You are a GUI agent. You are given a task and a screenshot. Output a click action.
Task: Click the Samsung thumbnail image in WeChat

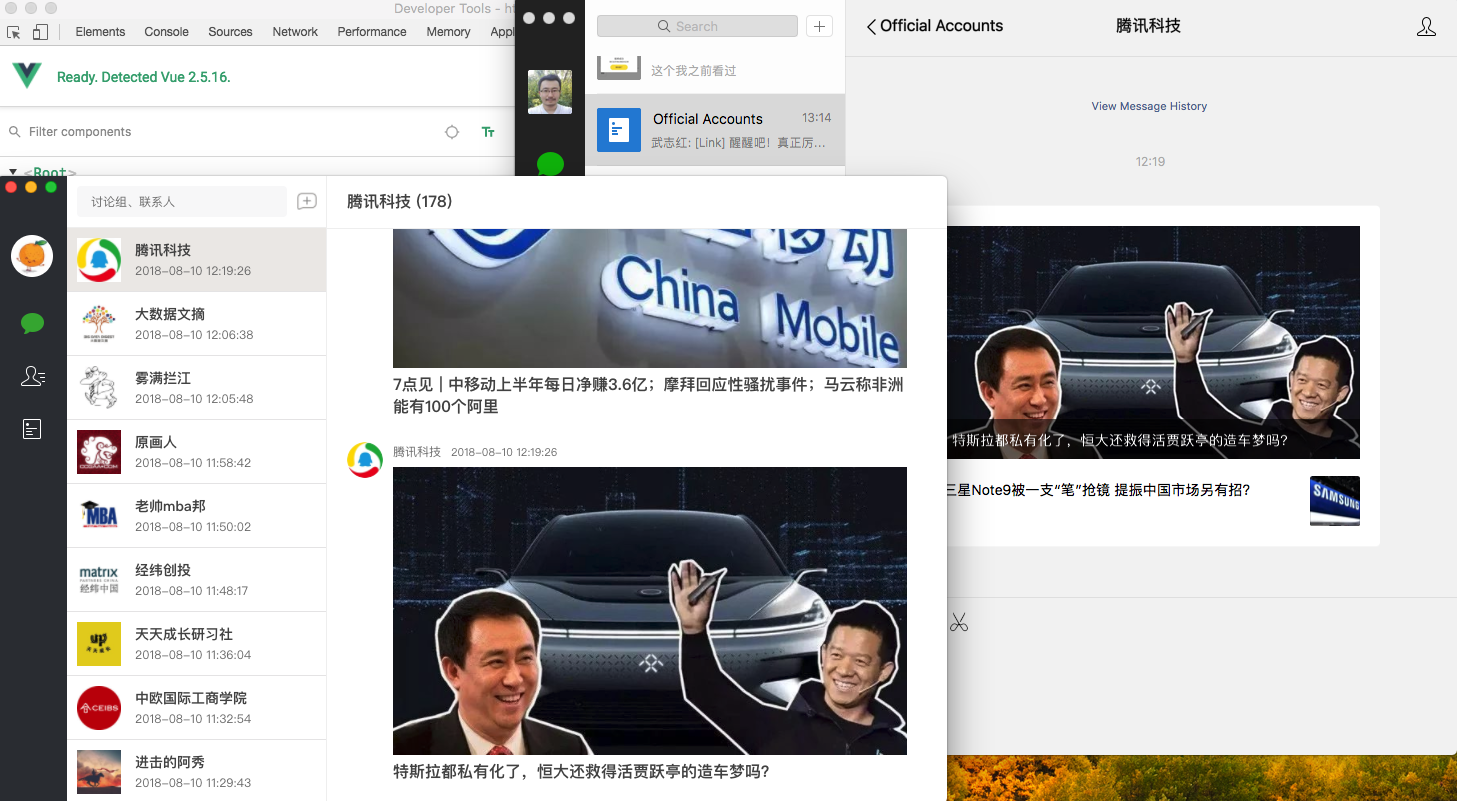[1335, 501]
